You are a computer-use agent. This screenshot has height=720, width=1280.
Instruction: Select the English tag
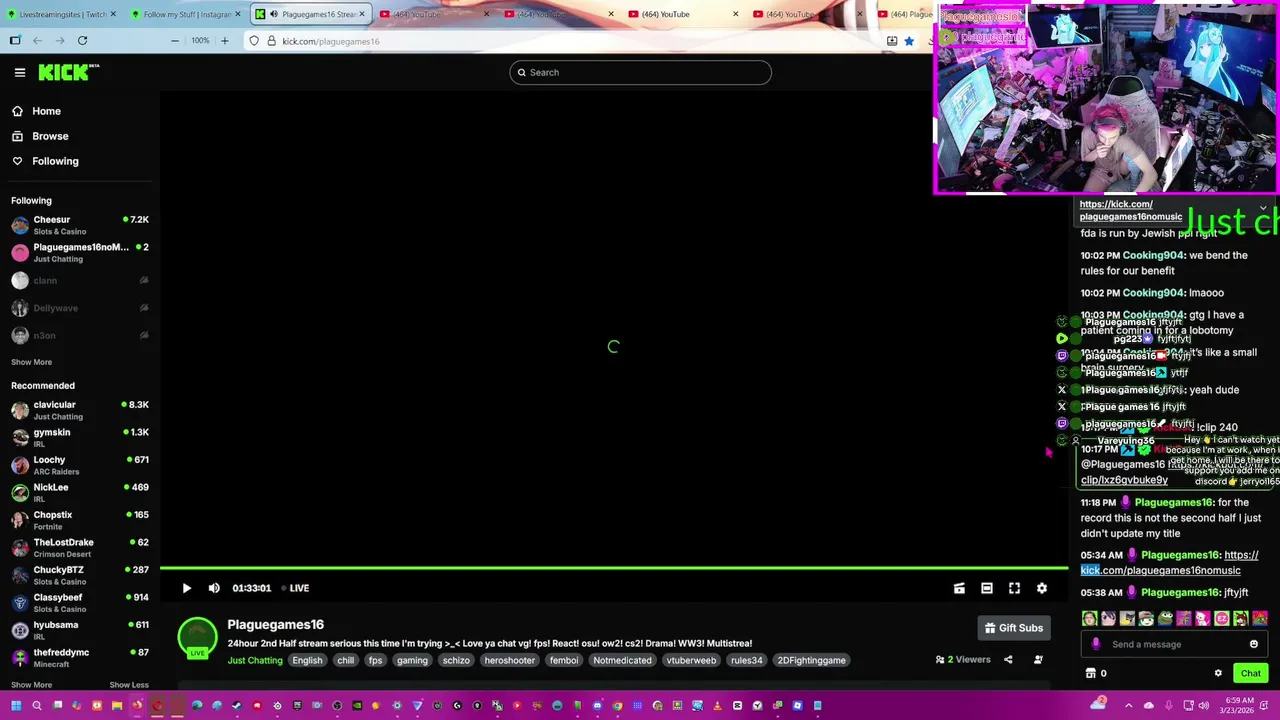pyautogui.click(x=307, y=660)
